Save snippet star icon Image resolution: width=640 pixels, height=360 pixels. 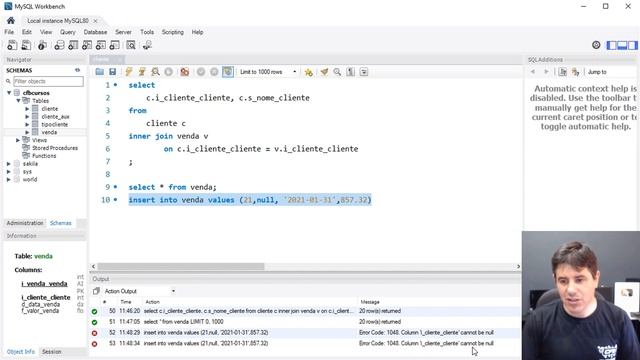pyautogui.click(x=309, y=72)
